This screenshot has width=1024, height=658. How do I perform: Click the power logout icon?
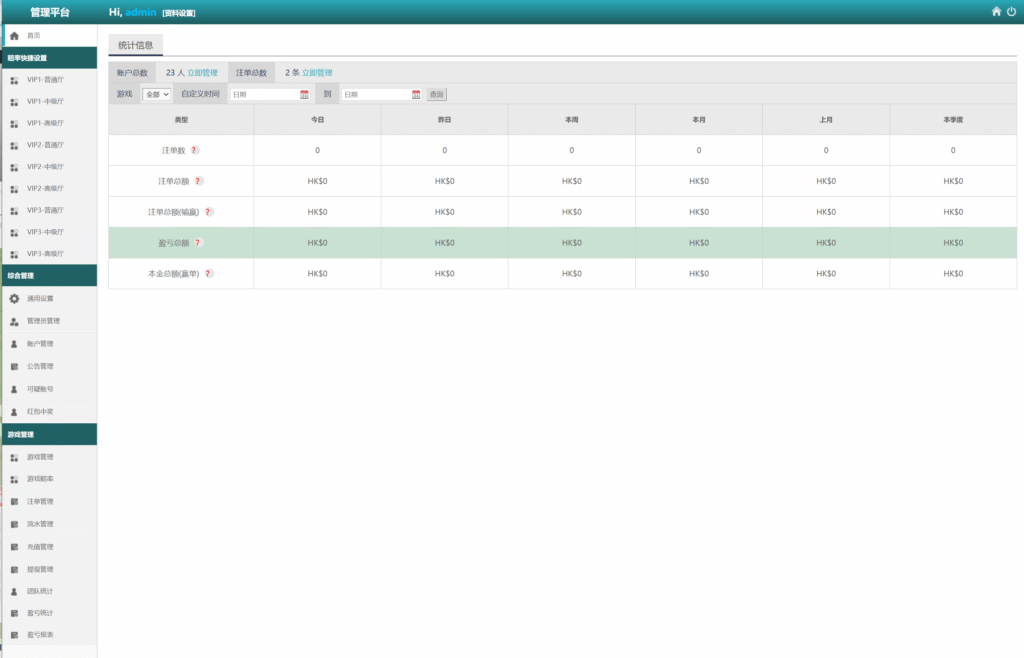[1011, 12]
